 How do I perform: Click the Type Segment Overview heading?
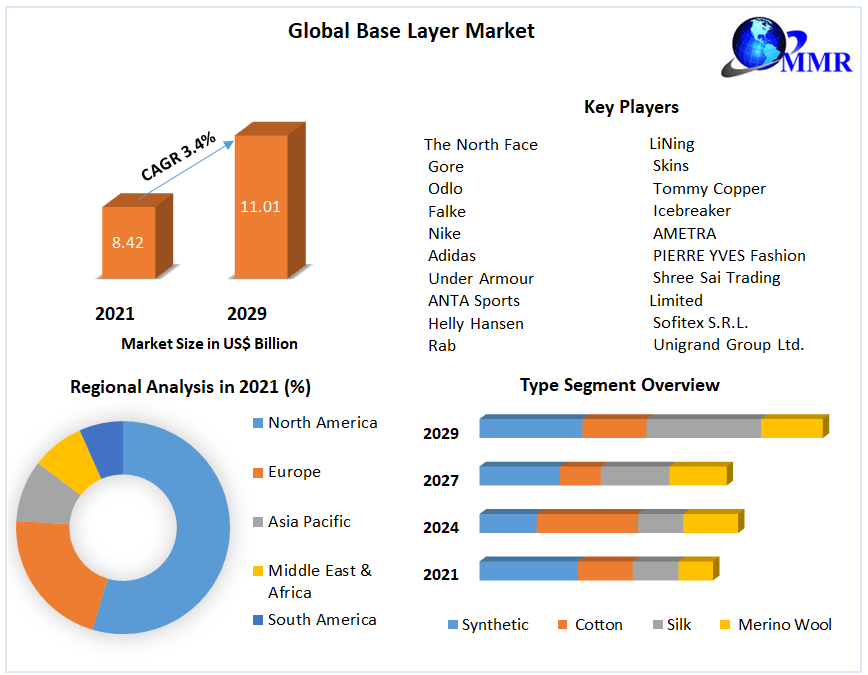tap(619, 385)
